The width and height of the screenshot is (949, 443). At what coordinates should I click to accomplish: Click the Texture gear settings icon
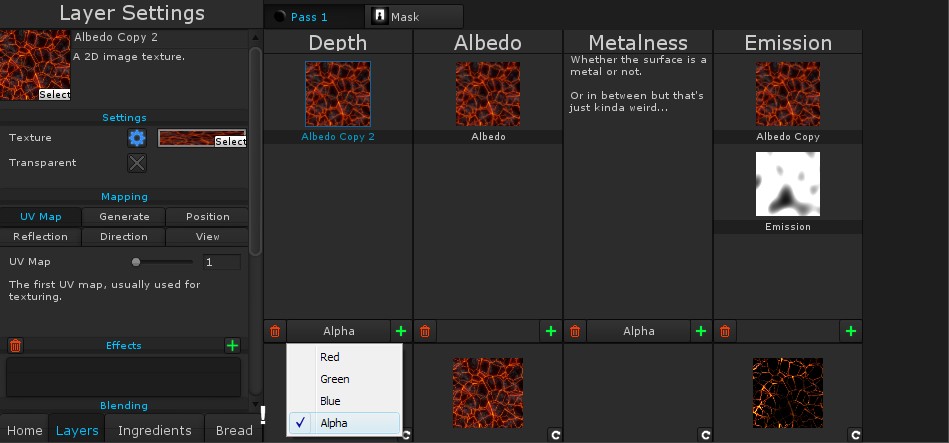(137, 138)
